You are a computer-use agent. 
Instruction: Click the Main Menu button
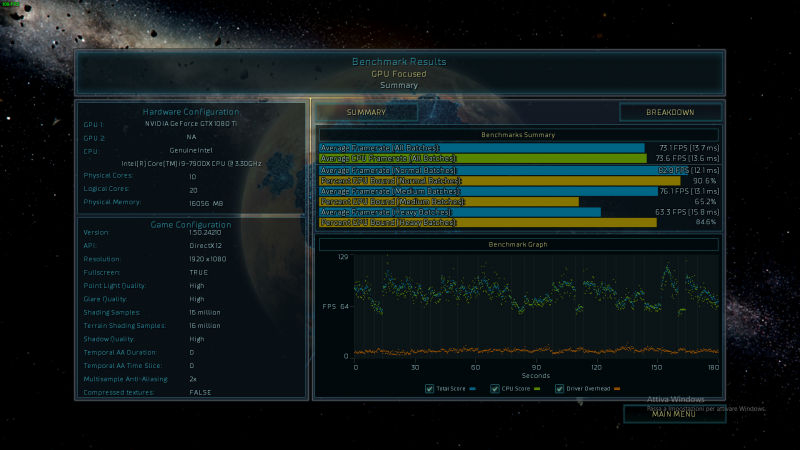tap(673, 414)
